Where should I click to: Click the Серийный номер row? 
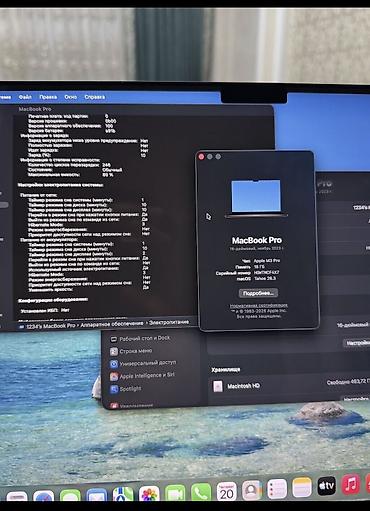pyautogui.click(x=247, y=273)
